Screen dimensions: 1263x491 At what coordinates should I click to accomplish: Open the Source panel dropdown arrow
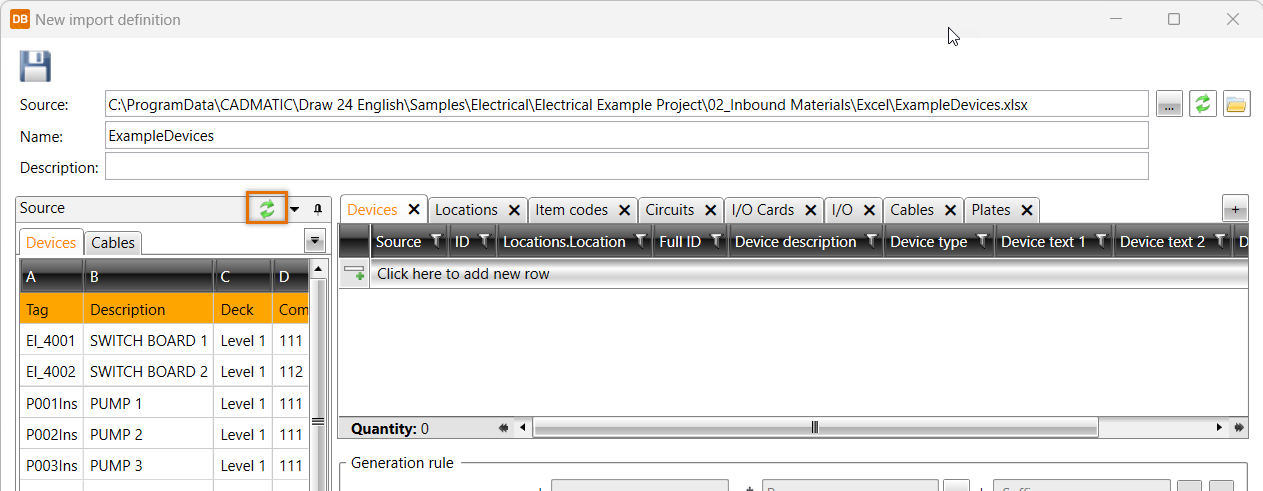[x=295, y=209]
